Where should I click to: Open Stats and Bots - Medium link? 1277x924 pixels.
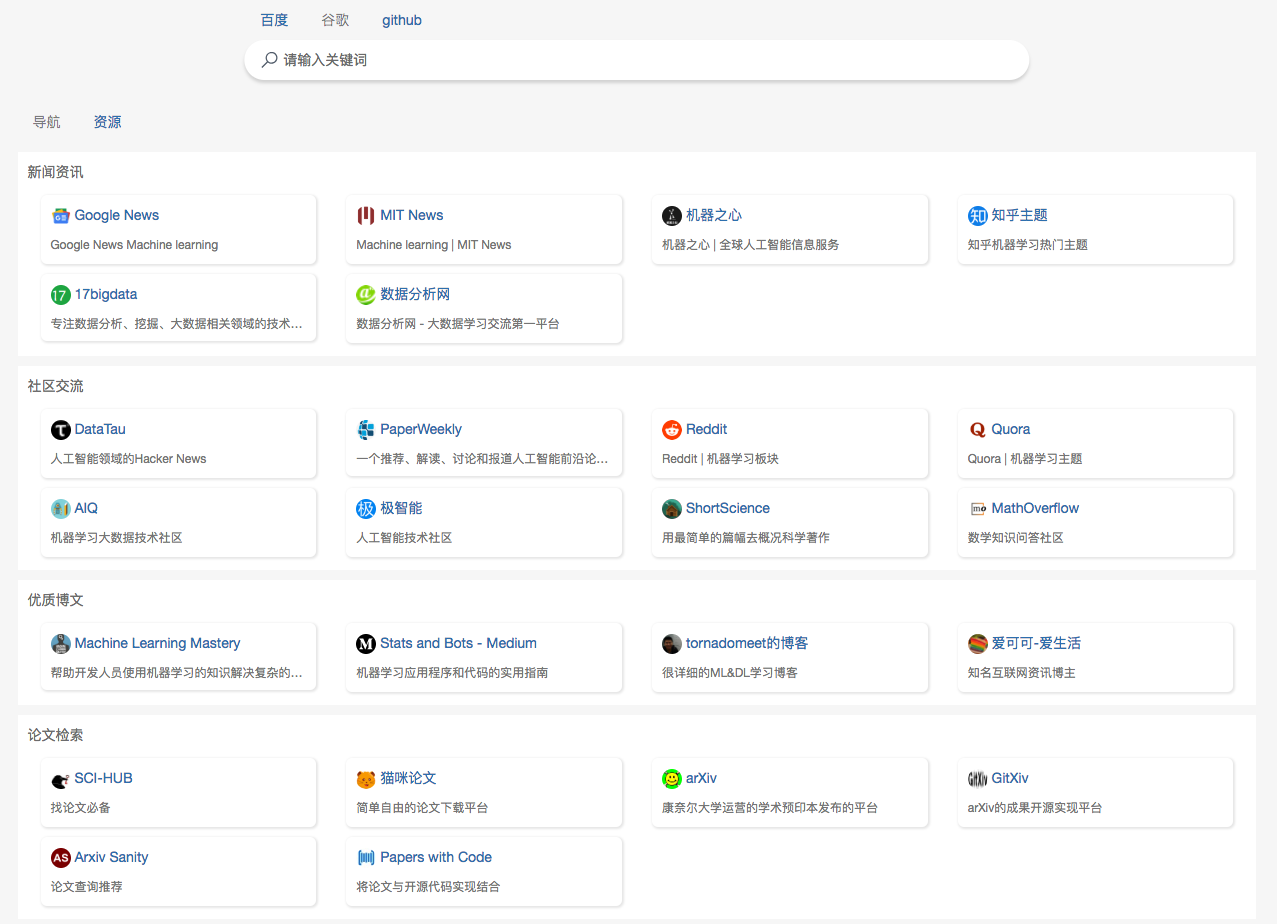pos(459,643)
